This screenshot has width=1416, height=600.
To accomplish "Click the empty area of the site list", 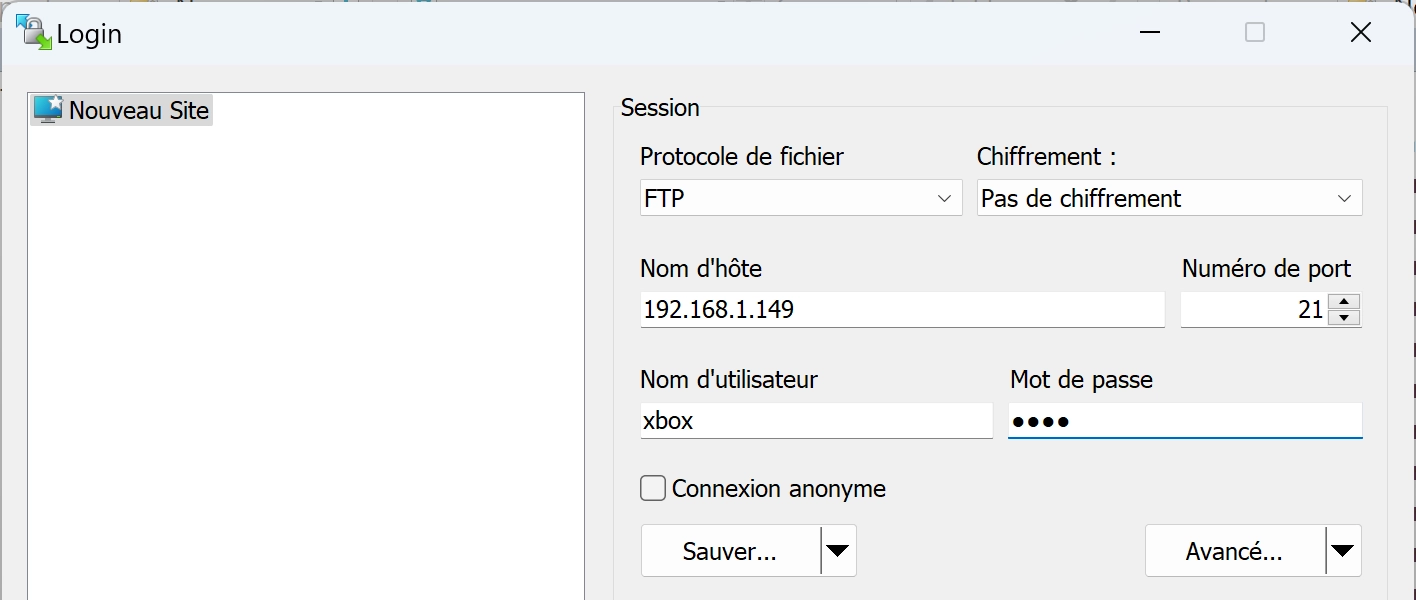I will coord(305,360).
